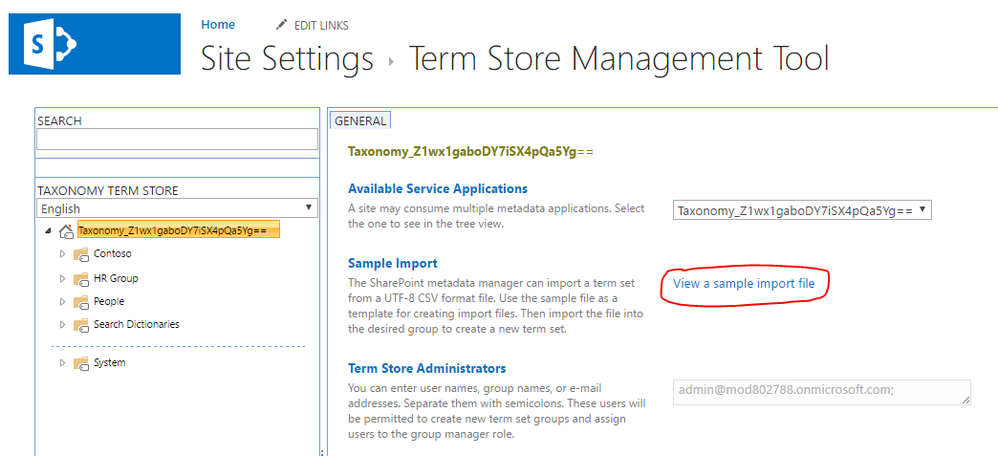This screenshot has height=456, width=998.
Task: Collapse the Taxonomy root node
Action: [x=49, y=231]
